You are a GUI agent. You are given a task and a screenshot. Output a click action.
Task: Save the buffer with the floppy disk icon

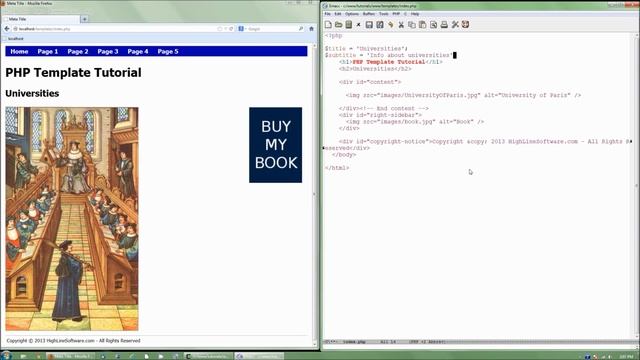[x=369, y=25]
